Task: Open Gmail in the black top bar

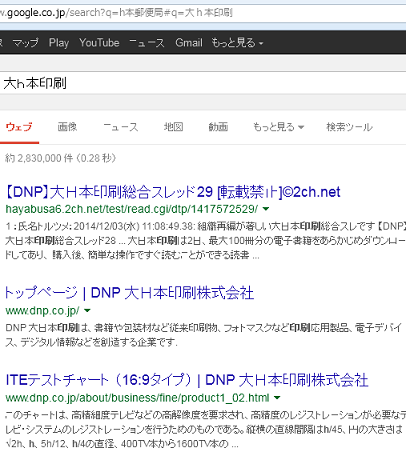Action: point(189,43)
